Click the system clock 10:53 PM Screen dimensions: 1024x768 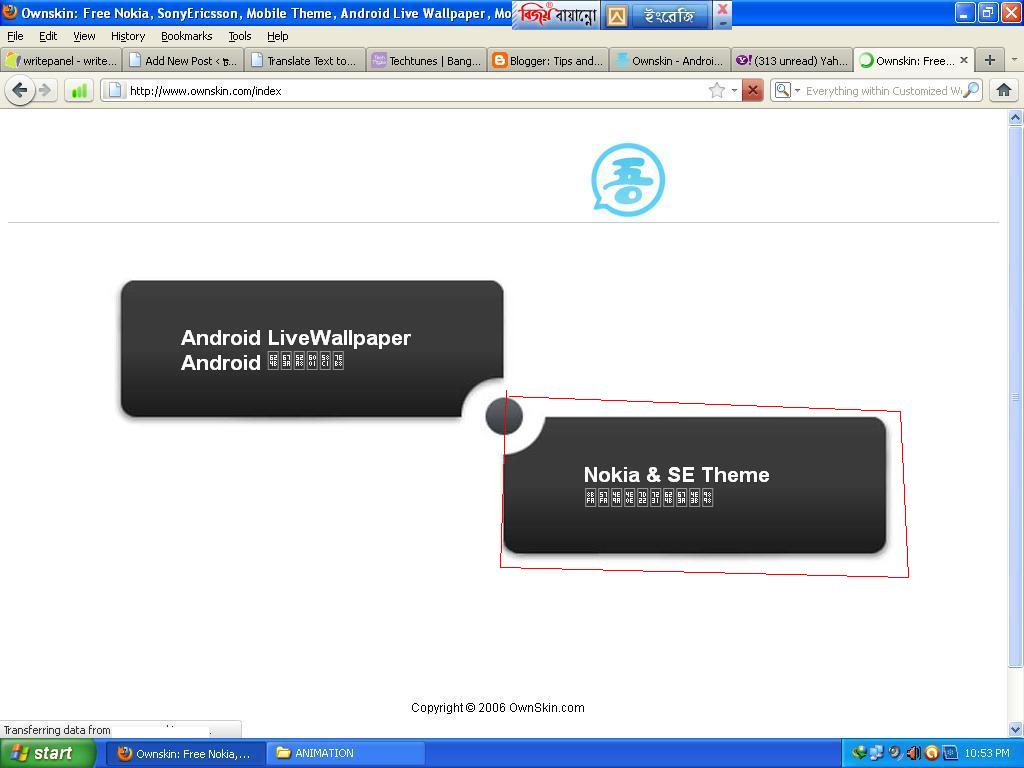tap(986, 753)
